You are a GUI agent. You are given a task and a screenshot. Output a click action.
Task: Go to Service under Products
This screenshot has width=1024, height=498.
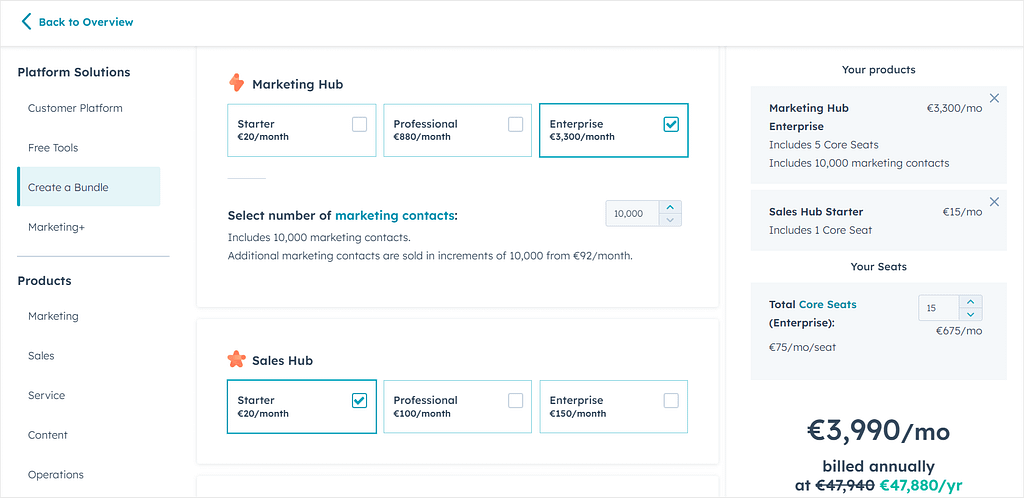point(46,396)
